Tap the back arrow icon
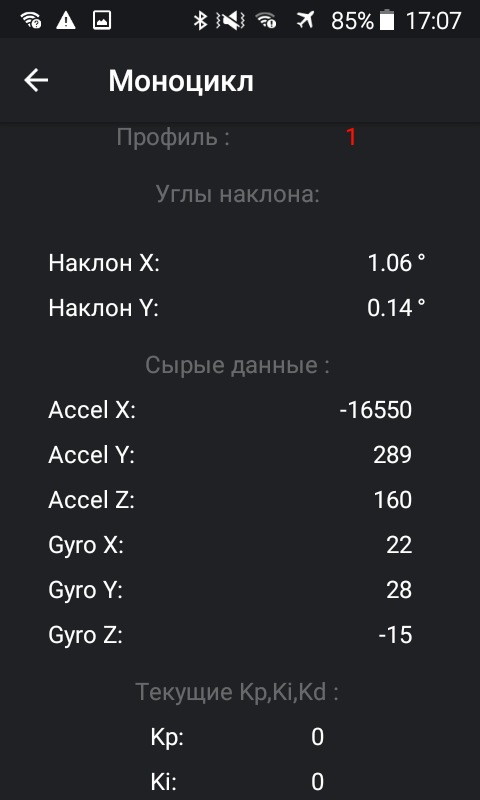Viewport: 480px width, 800px height. coord(36,81)
